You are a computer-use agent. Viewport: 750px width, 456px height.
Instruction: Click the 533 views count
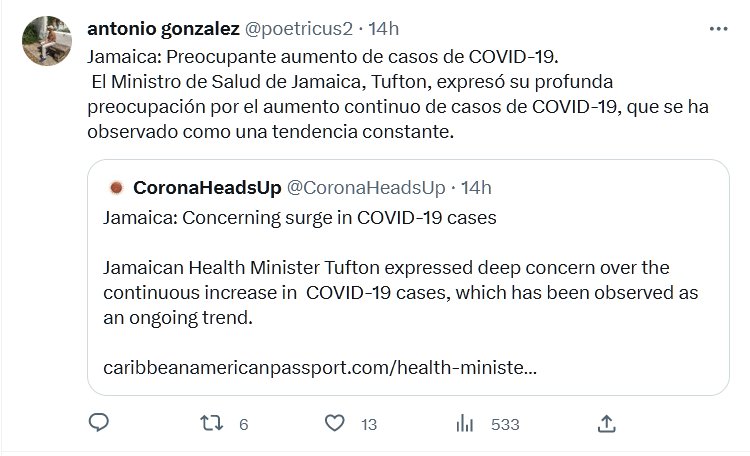[505, 424]
